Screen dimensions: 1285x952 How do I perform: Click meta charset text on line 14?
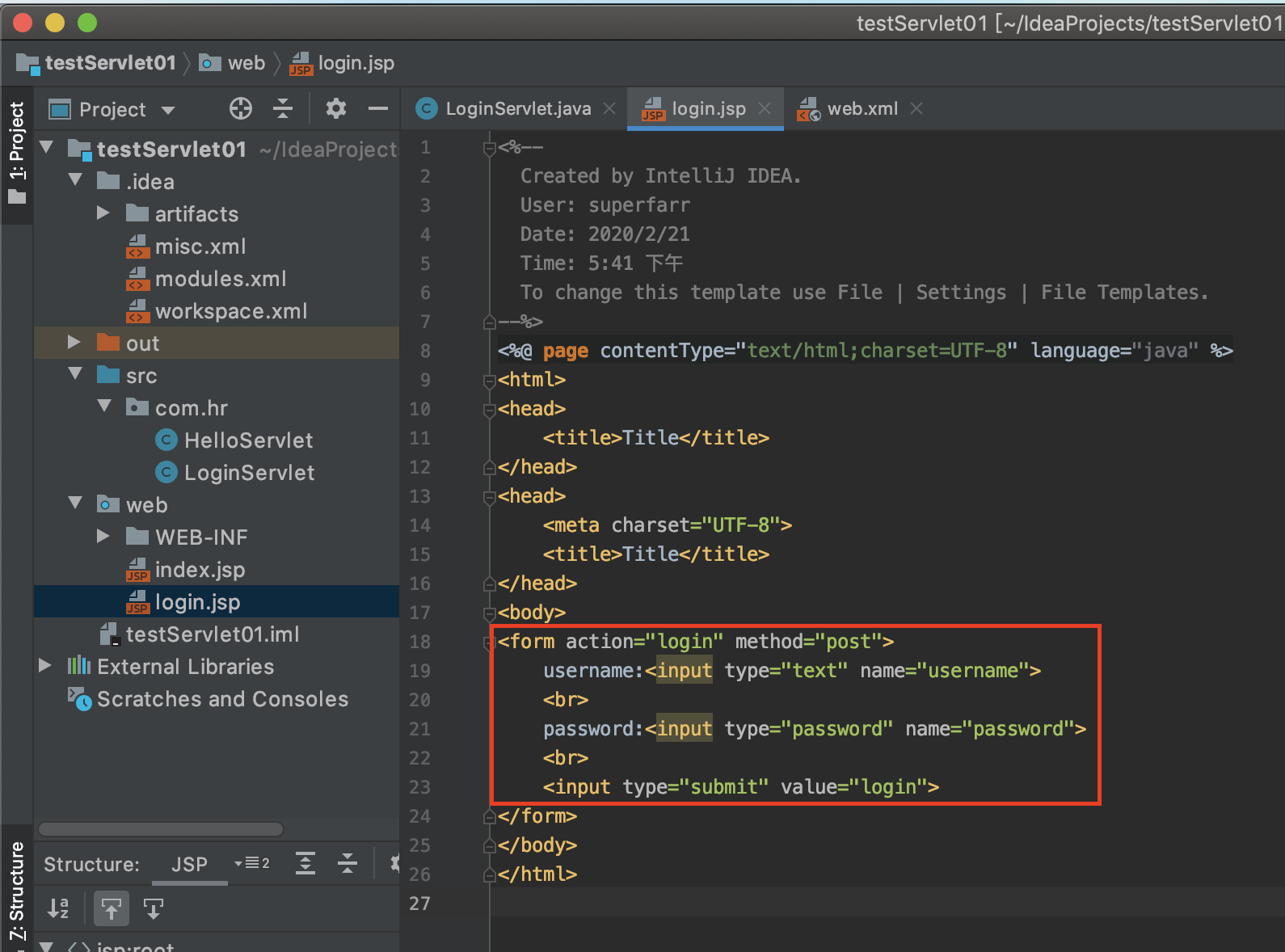coord(667,525)
